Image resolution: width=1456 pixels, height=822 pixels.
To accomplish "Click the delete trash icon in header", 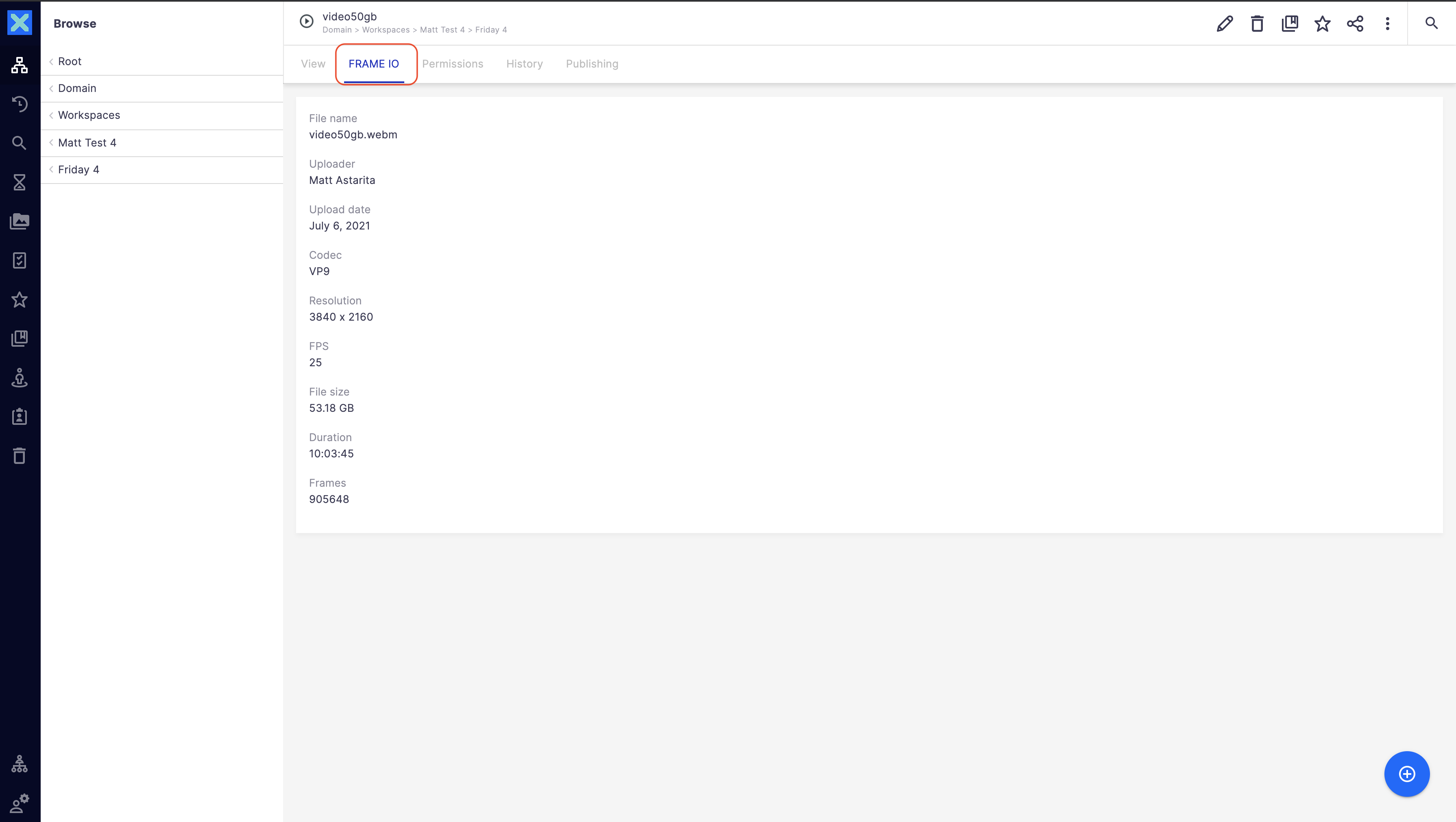I will [x=1257, y=23].
